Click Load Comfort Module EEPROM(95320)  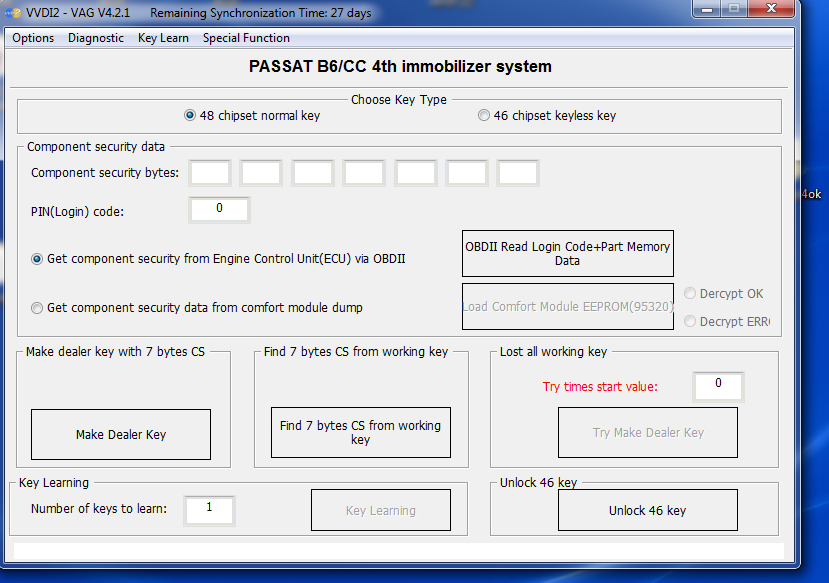click(567, 305)
